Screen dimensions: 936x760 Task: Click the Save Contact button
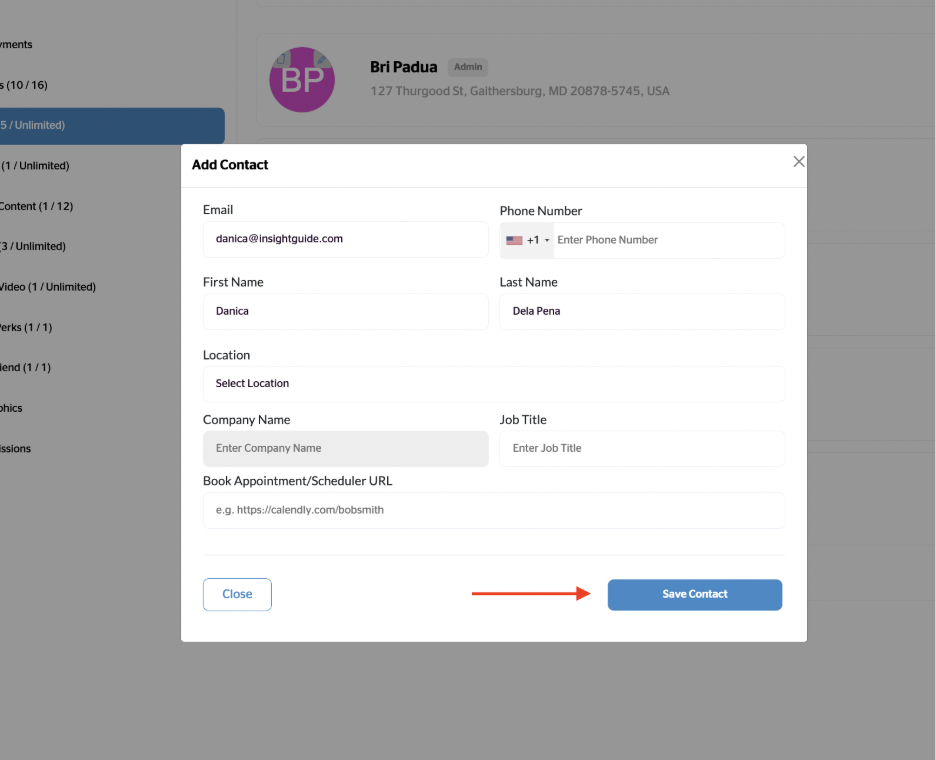coord(694,594)
